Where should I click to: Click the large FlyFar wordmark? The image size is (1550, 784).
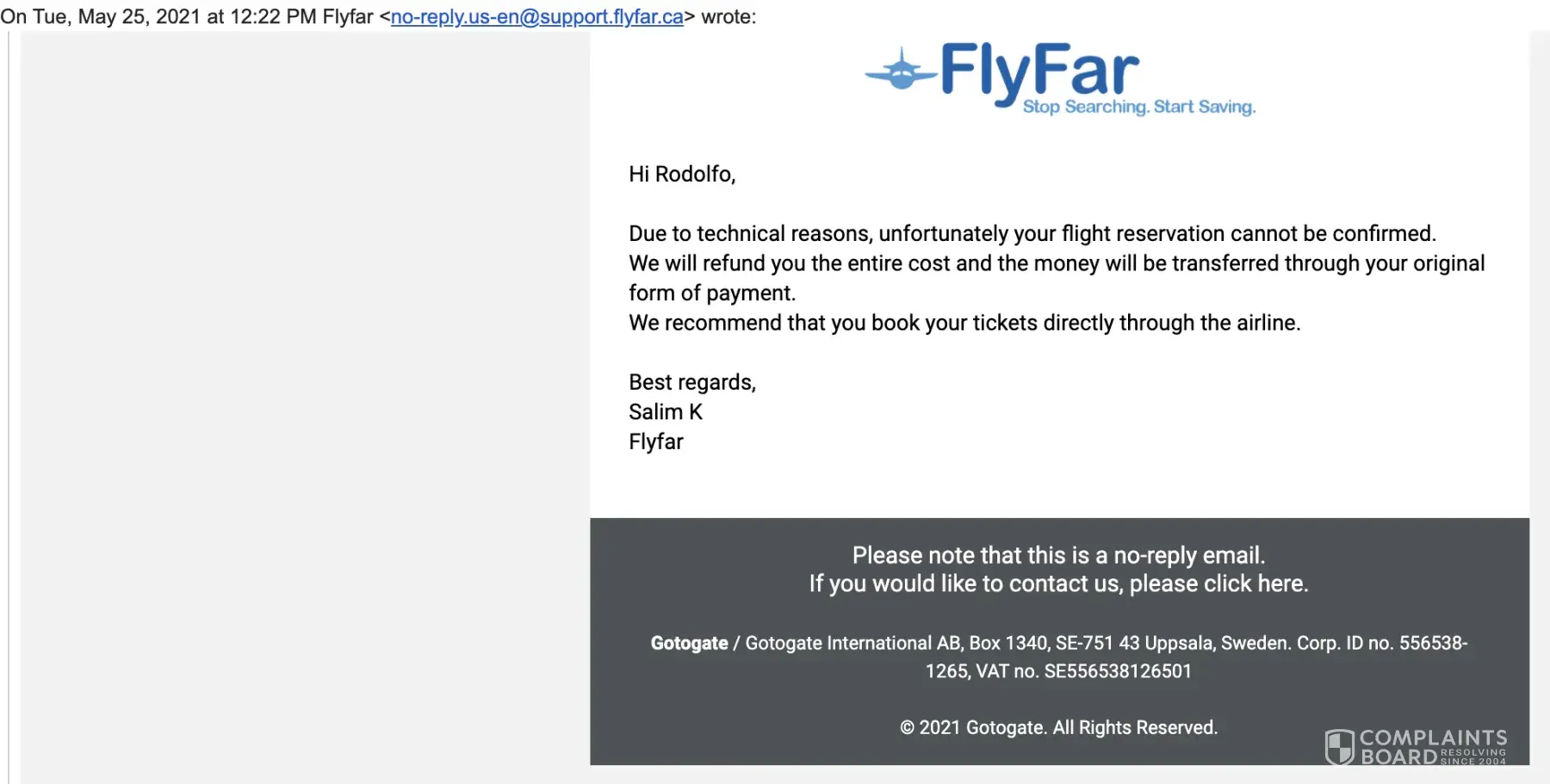click(1039, 71)
